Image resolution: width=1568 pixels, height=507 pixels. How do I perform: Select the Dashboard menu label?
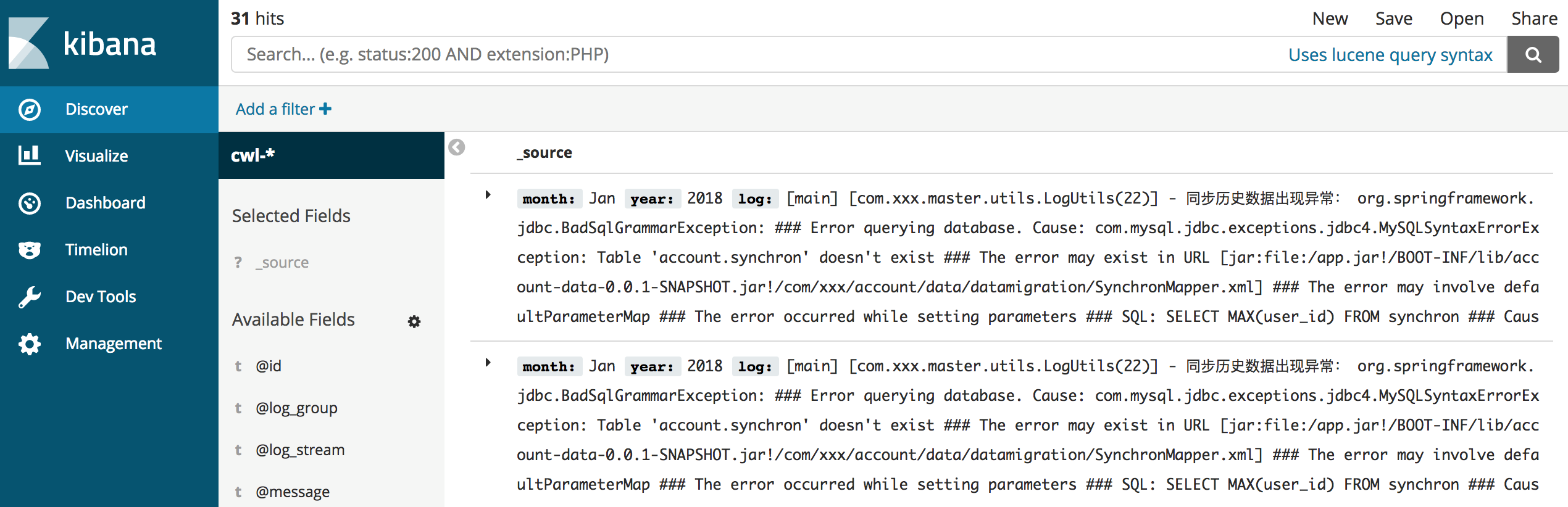(106, 203)
